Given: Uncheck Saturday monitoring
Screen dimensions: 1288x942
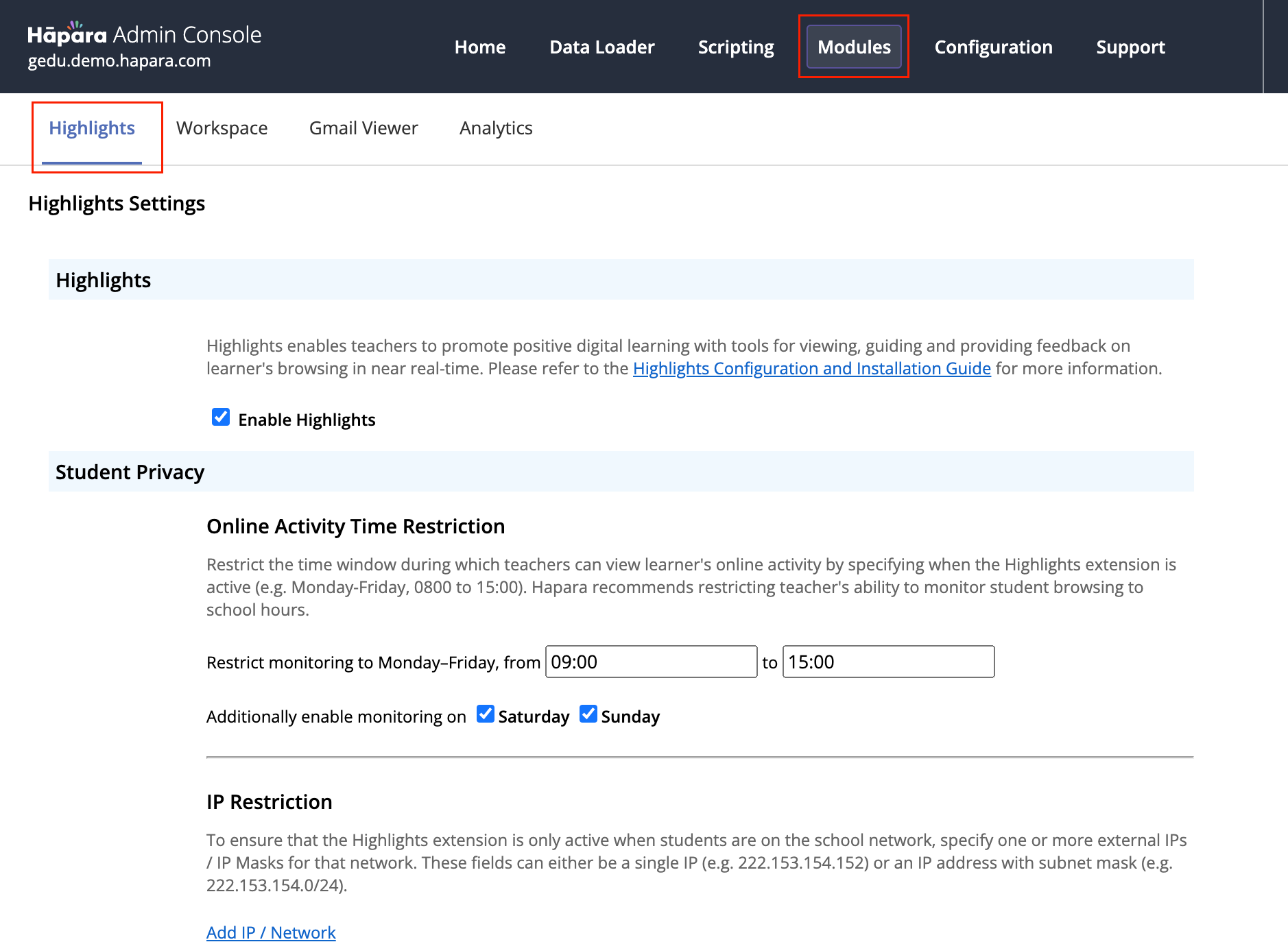Looking at the screenshot, I should pos(485,714).
